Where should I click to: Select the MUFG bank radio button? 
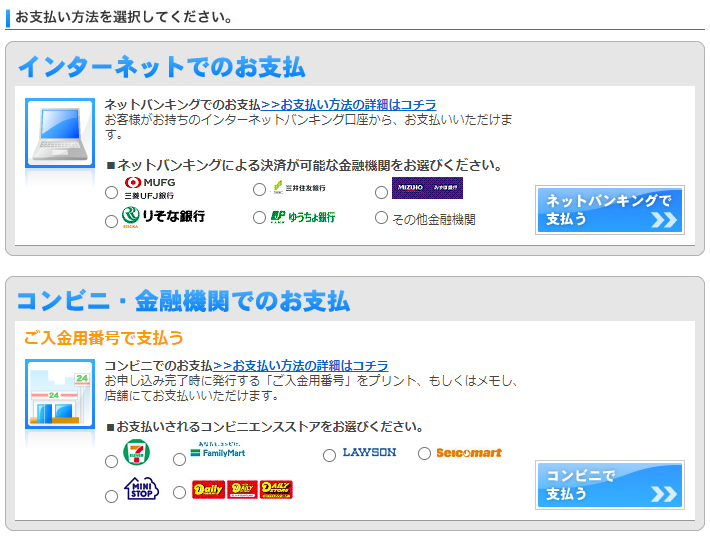[111, 192]
